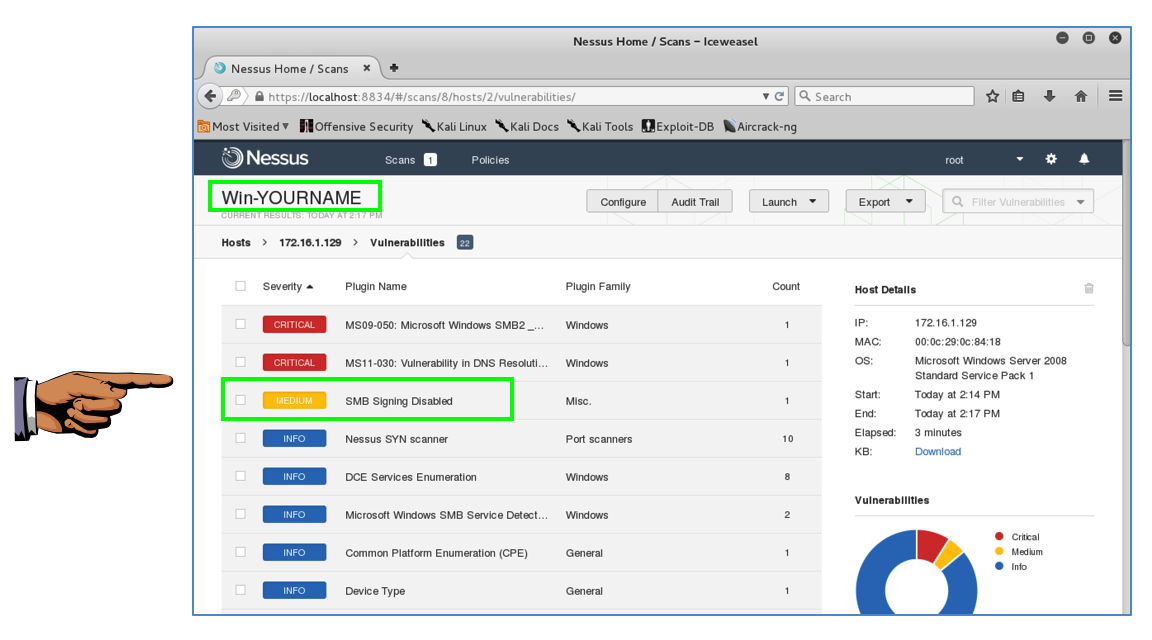
Task: Click the yellow Medium legend swatch
Action: (x=999, y=551)
